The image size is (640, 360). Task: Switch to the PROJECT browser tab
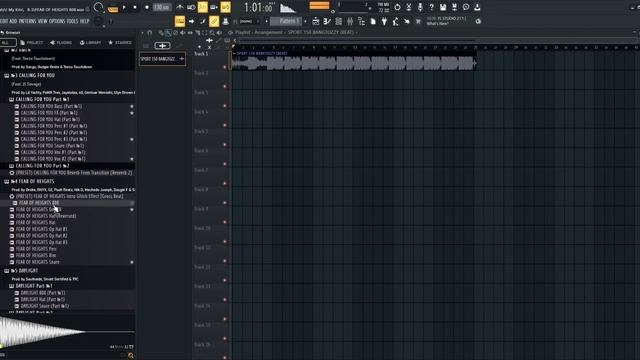31,42
